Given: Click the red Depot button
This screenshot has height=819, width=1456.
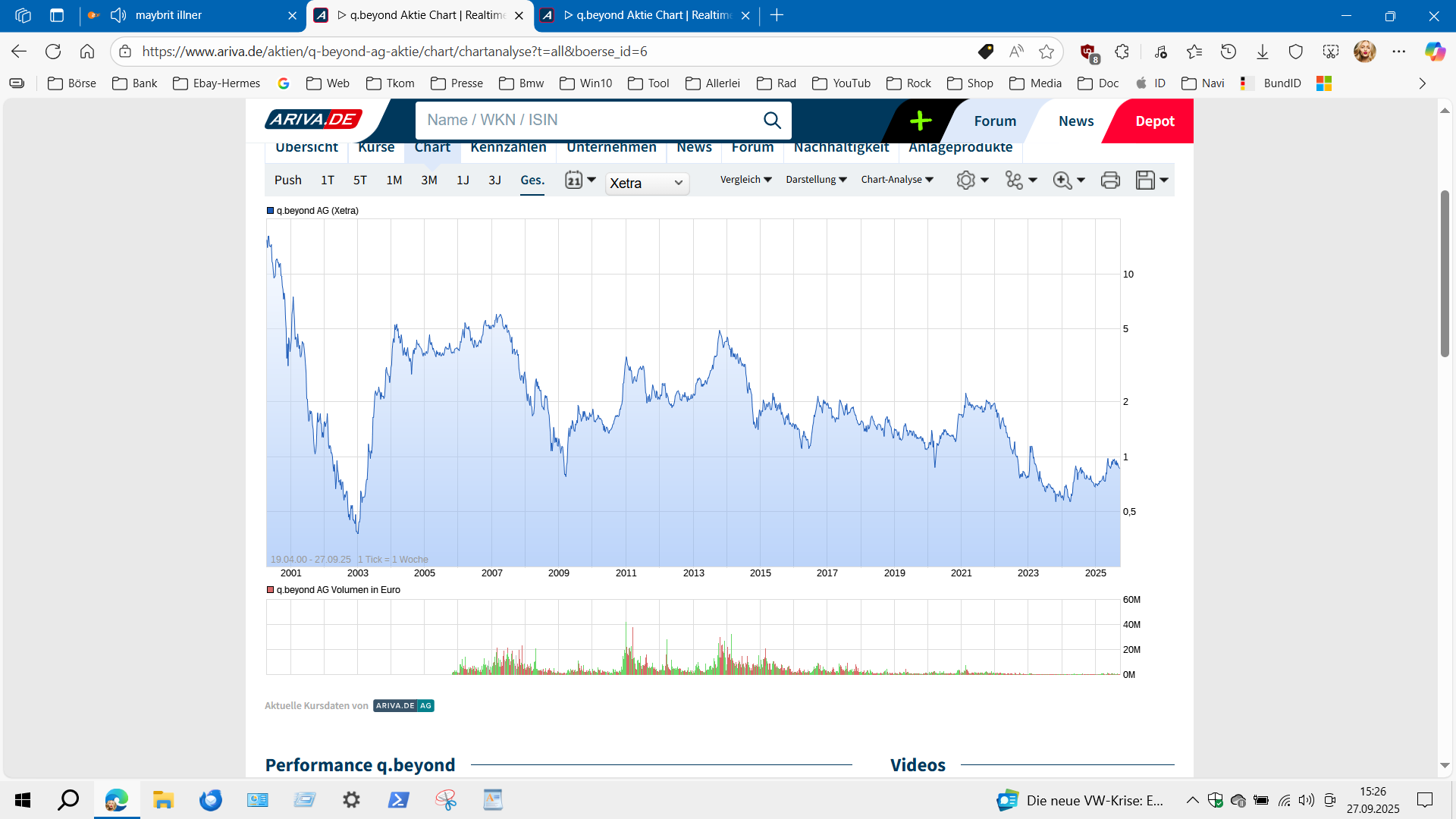Looking at the screenshot, I should 1154,121.
